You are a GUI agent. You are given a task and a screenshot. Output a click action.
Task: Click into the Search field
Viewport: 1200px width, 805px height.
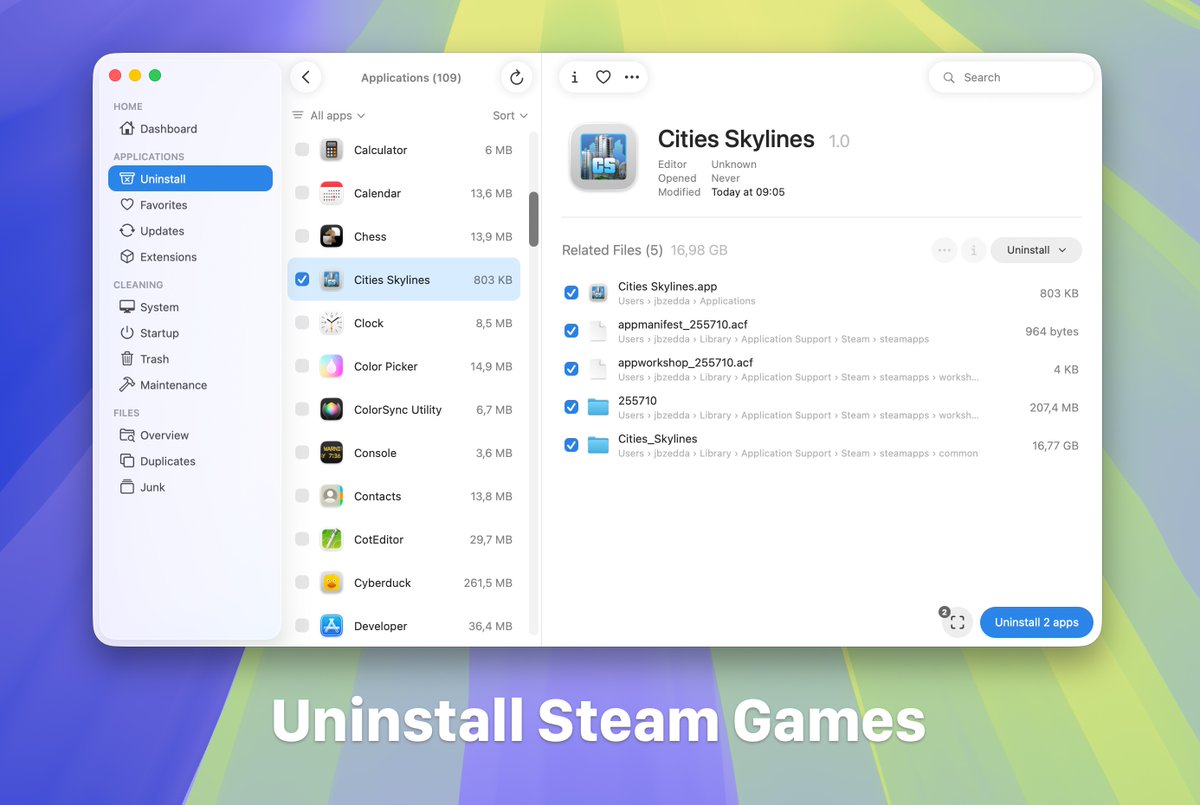(1010, 78)
